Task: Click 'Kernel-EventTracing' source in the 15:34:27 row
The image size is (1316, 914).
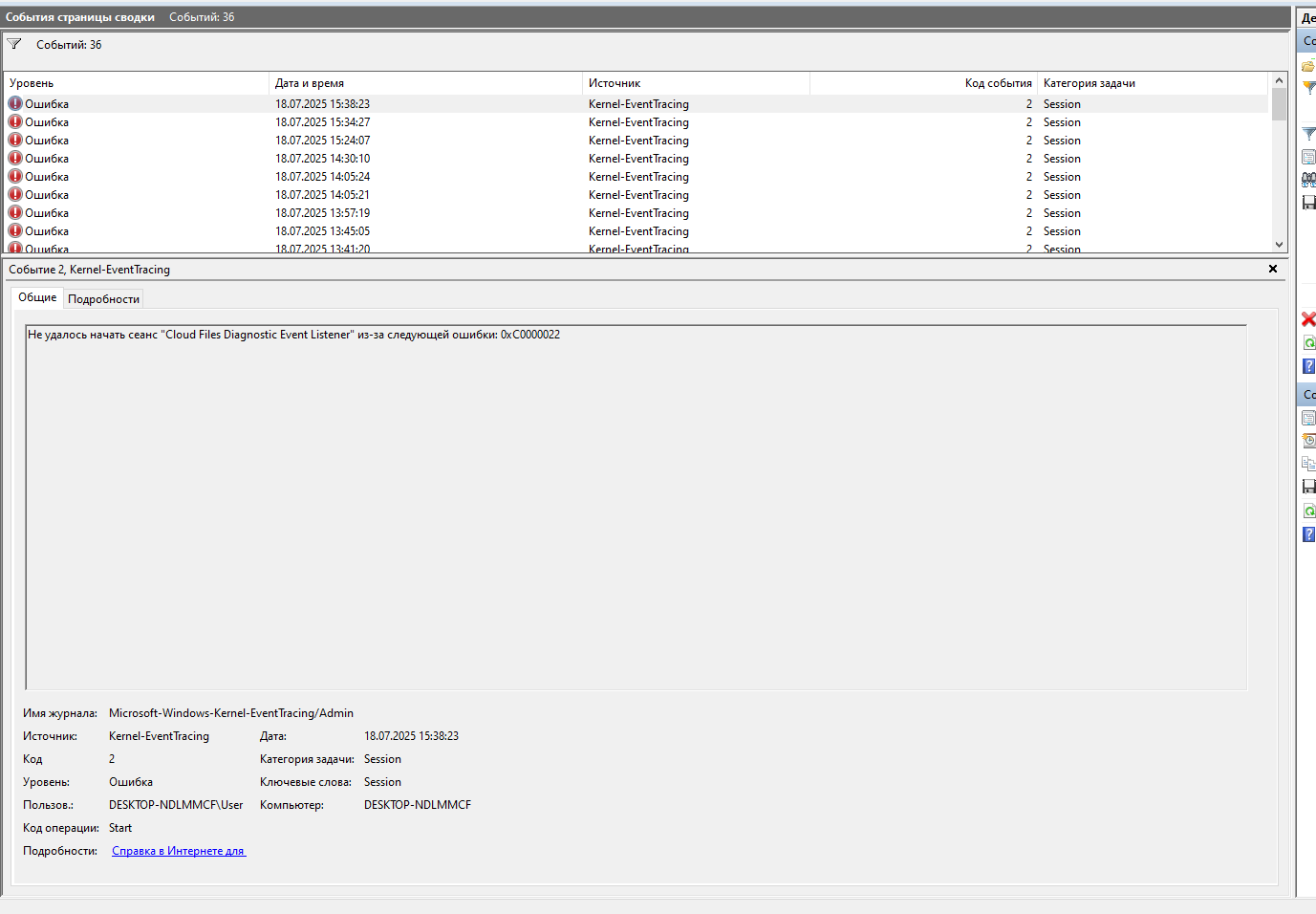Action: pyautogui.click(x=638, y=122)
